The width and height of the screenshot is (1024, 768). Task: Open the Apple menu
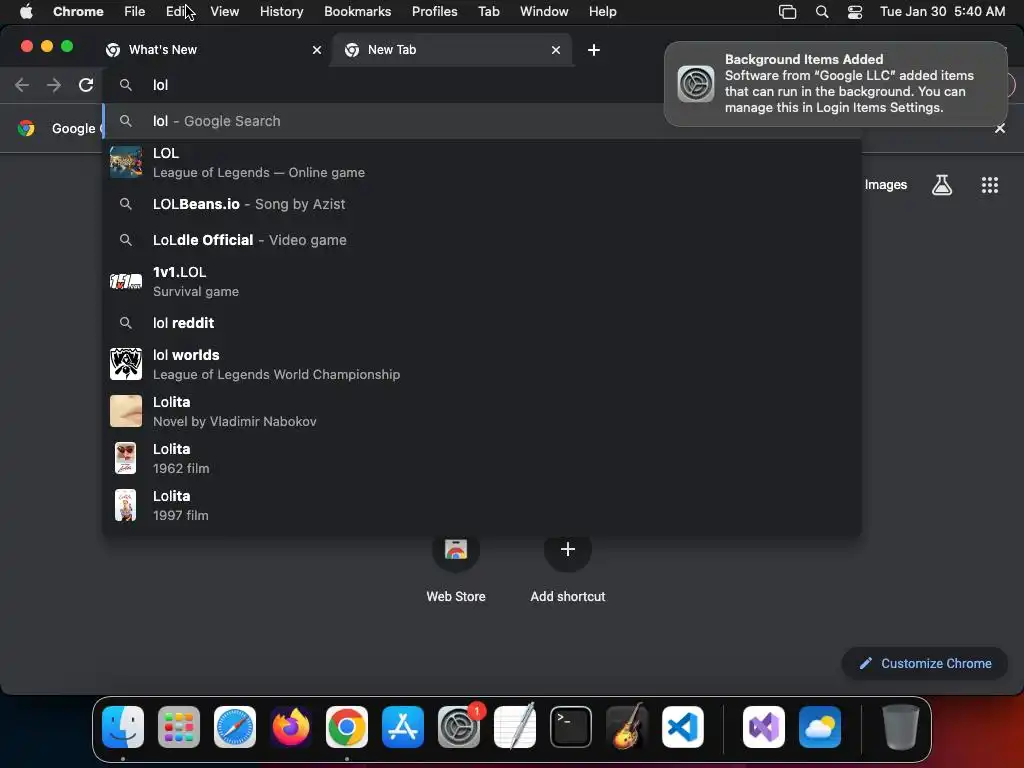pyautogui.click(x=26, y=12)
